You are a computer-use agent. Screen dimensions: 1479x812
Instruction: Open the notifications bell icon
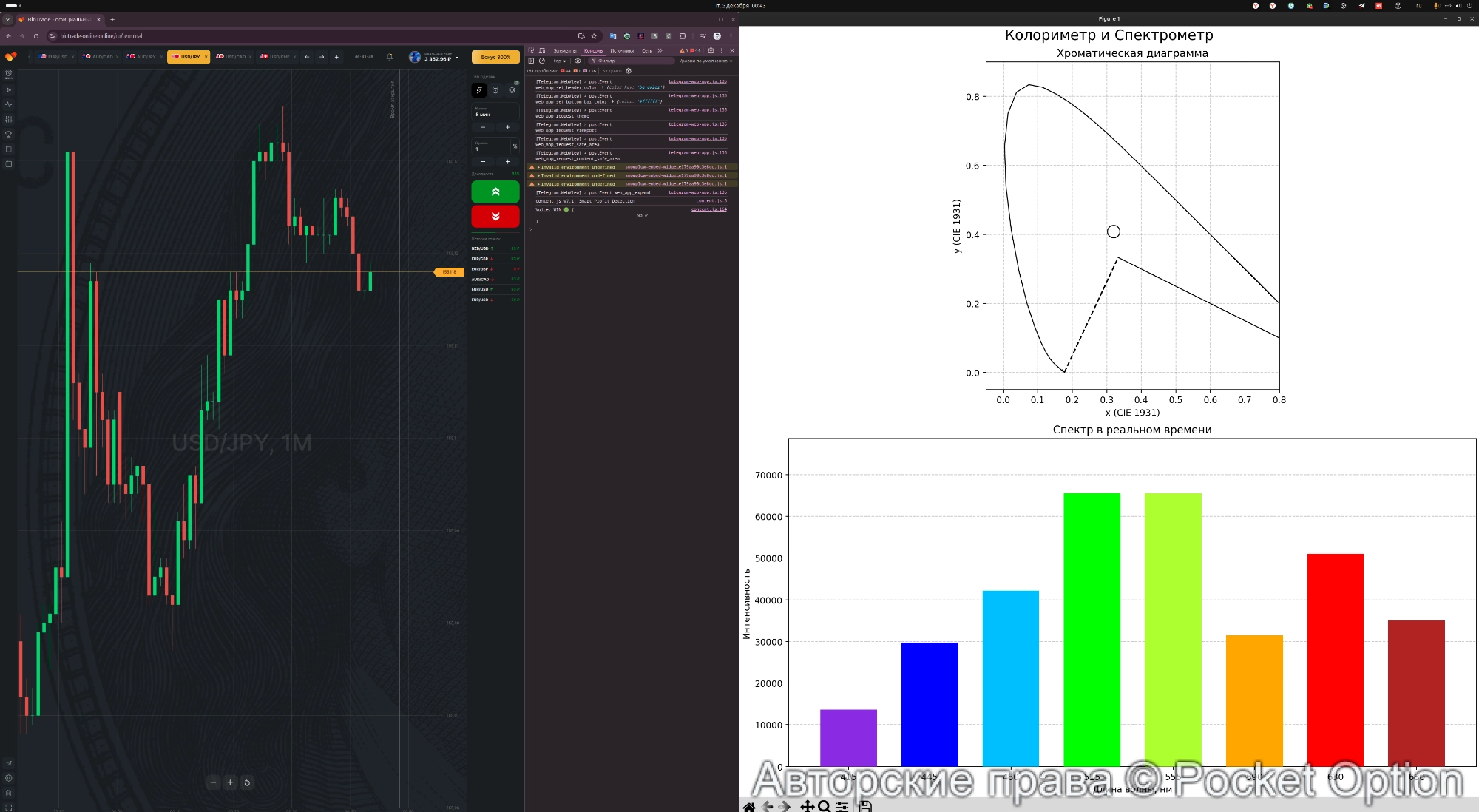(x=390, y=57)
